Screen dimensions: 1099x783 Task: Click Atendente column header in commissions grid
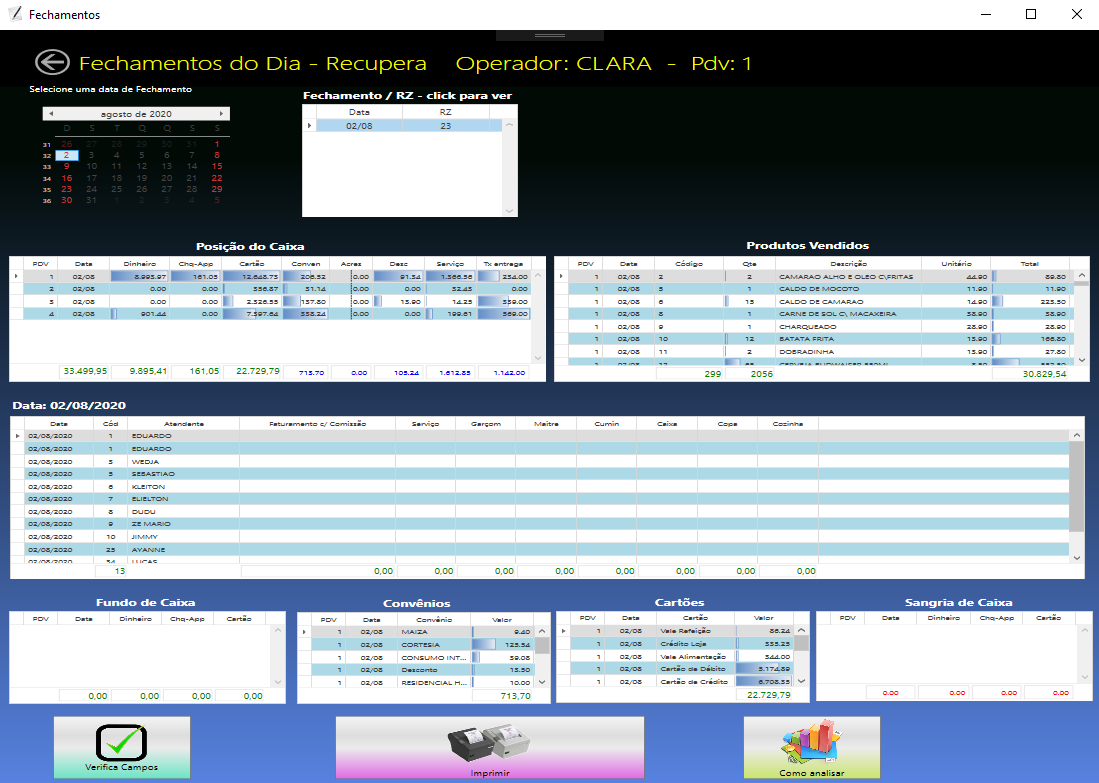pos(184,423)
